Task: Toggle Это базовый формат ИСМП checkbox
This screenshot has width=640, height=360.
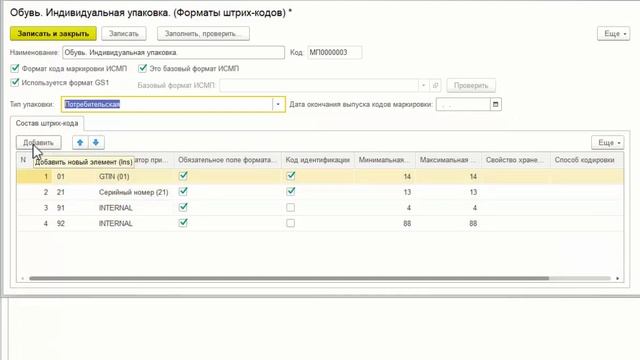Action: [142, 68]
